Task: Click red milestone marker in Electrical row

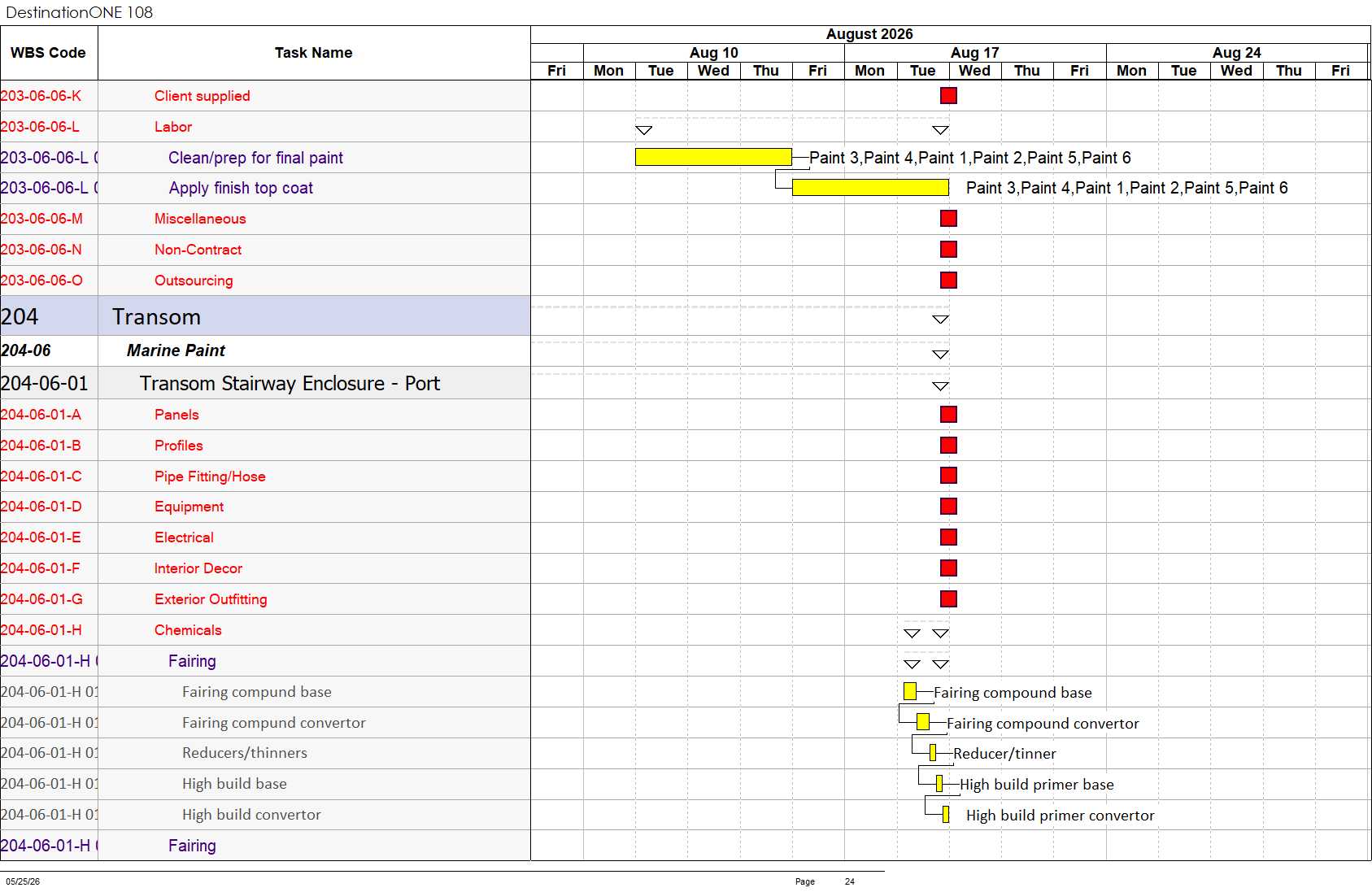Action: click(948, 537)
